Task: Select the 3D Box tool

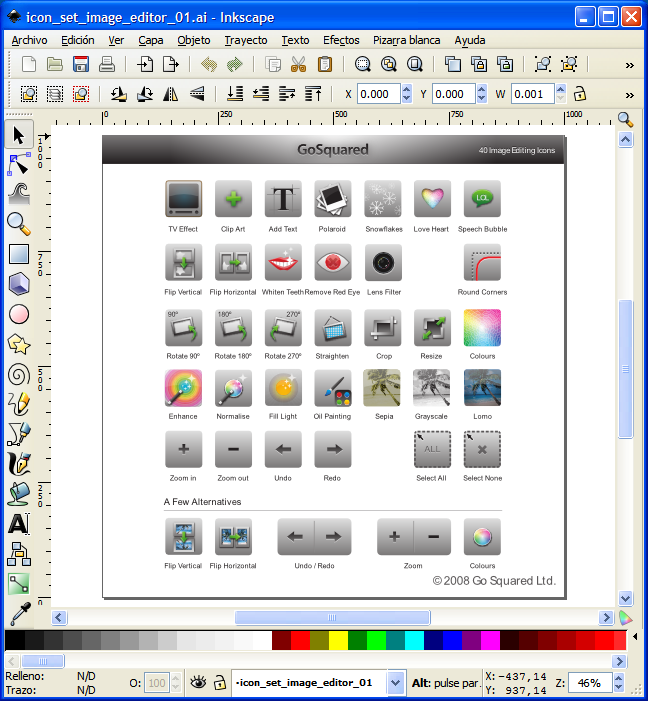Action: tap(19, 284)
